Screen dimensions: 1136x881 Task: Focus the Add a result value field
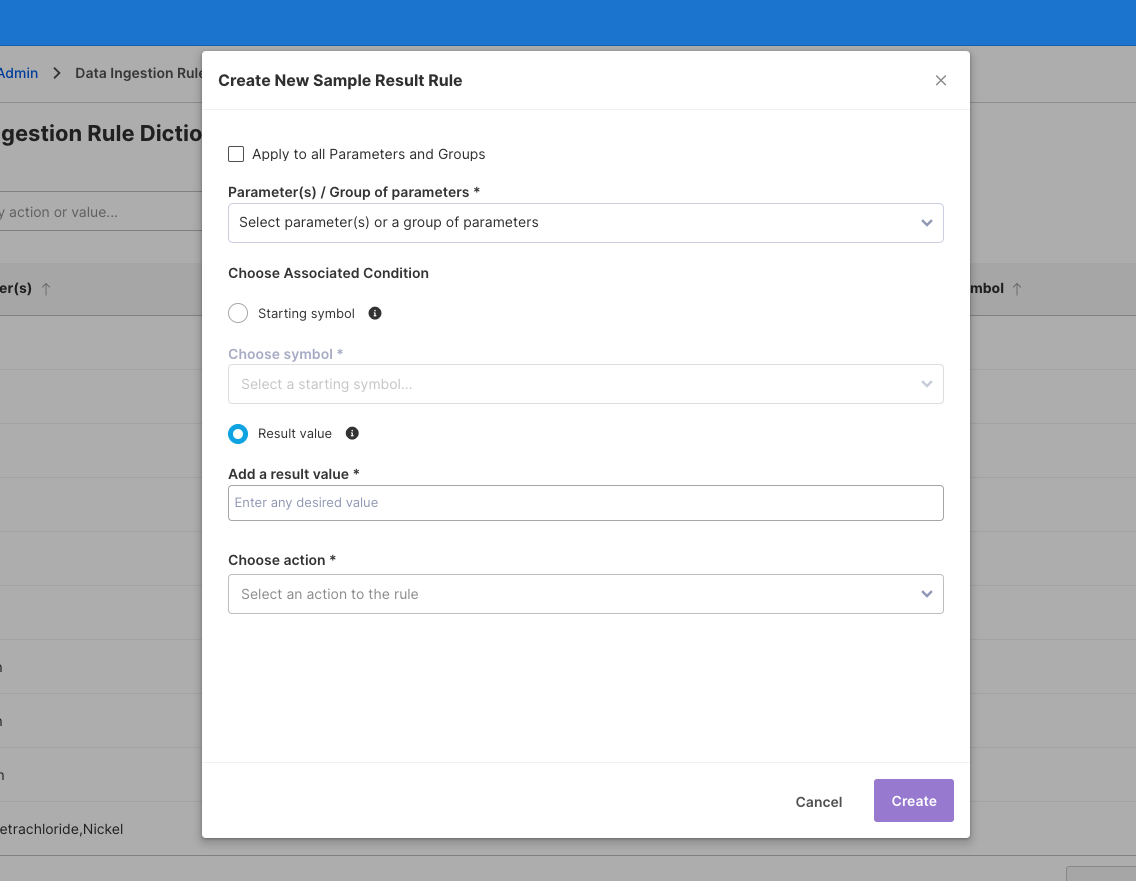coord(585,503)
